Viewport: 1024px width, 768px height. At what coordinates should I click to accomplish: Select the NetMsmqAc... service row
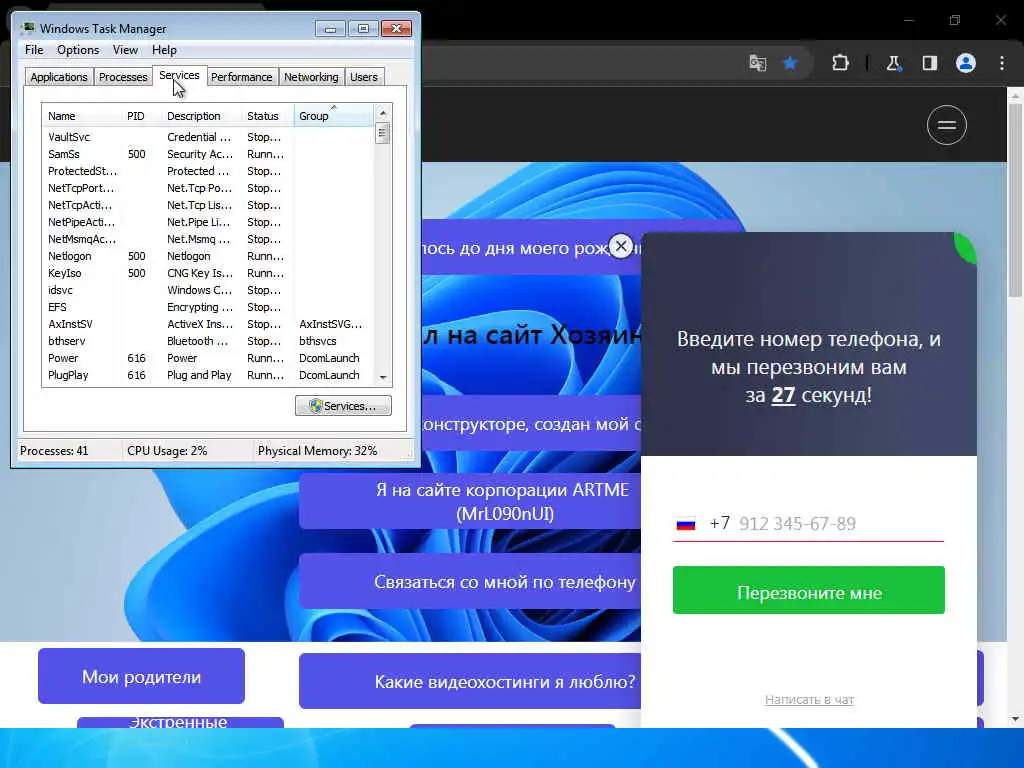208,239
